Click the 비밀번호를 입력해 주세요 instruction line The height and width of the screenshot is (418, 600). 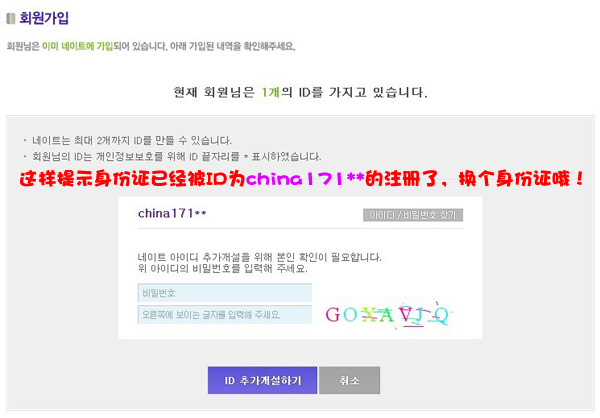click(x=223, y=268)
